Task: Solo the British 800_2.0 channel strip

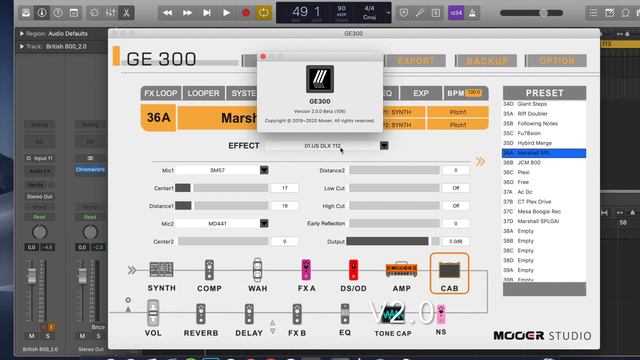Action: pyautogui.click(x=48, y=336)
